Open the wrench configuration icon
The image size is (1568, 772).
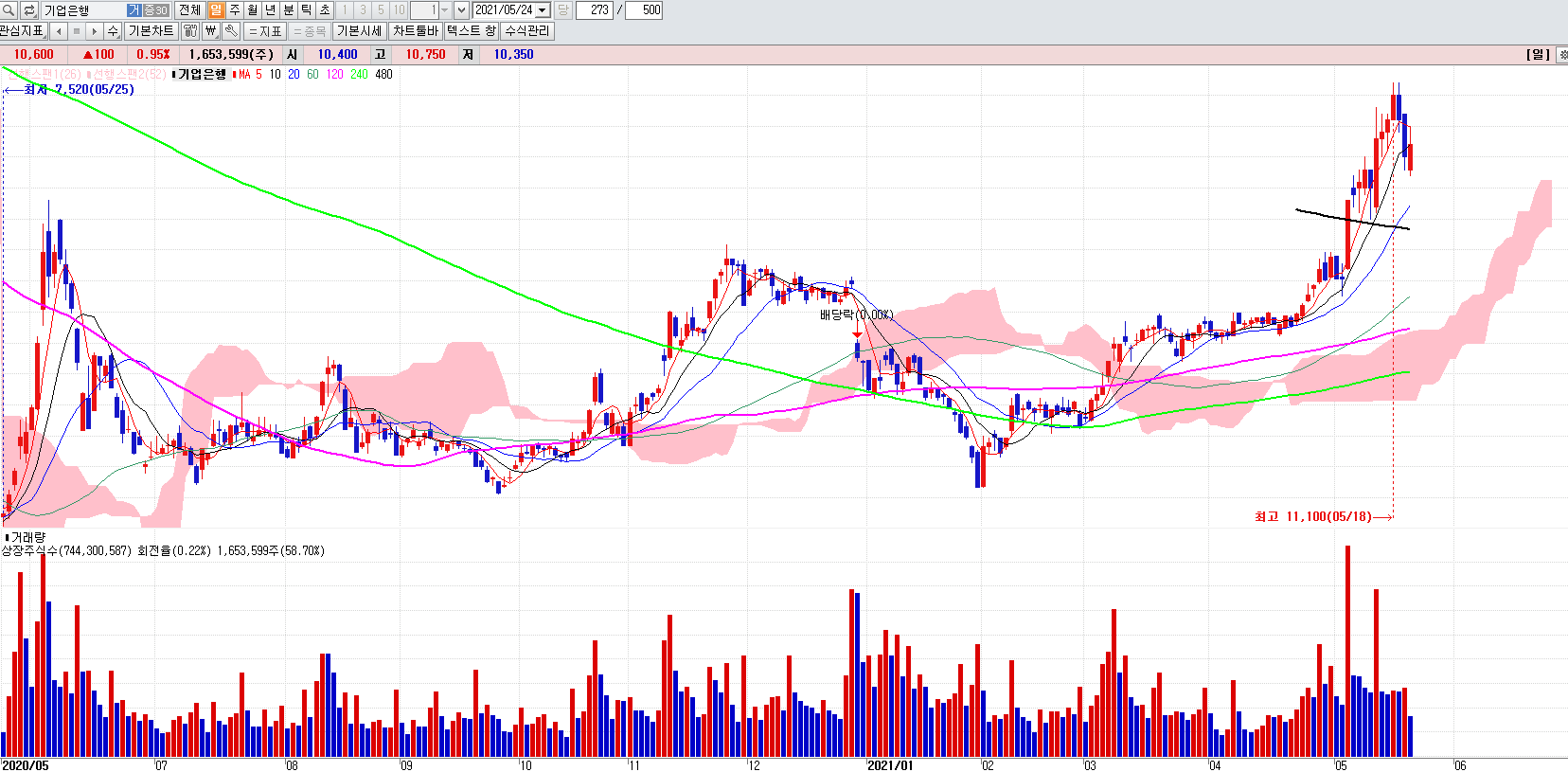[x=230, y=31]
